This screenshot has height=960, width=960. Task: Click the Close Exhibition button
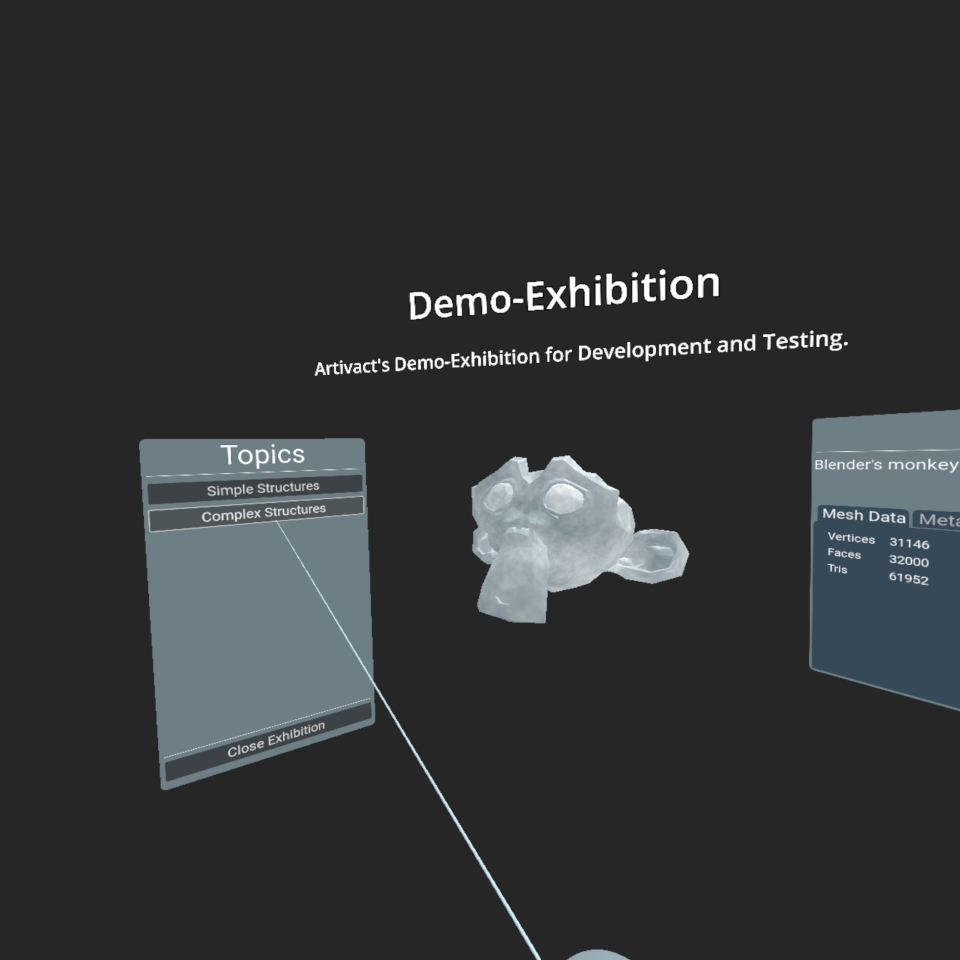pos(269,741)
